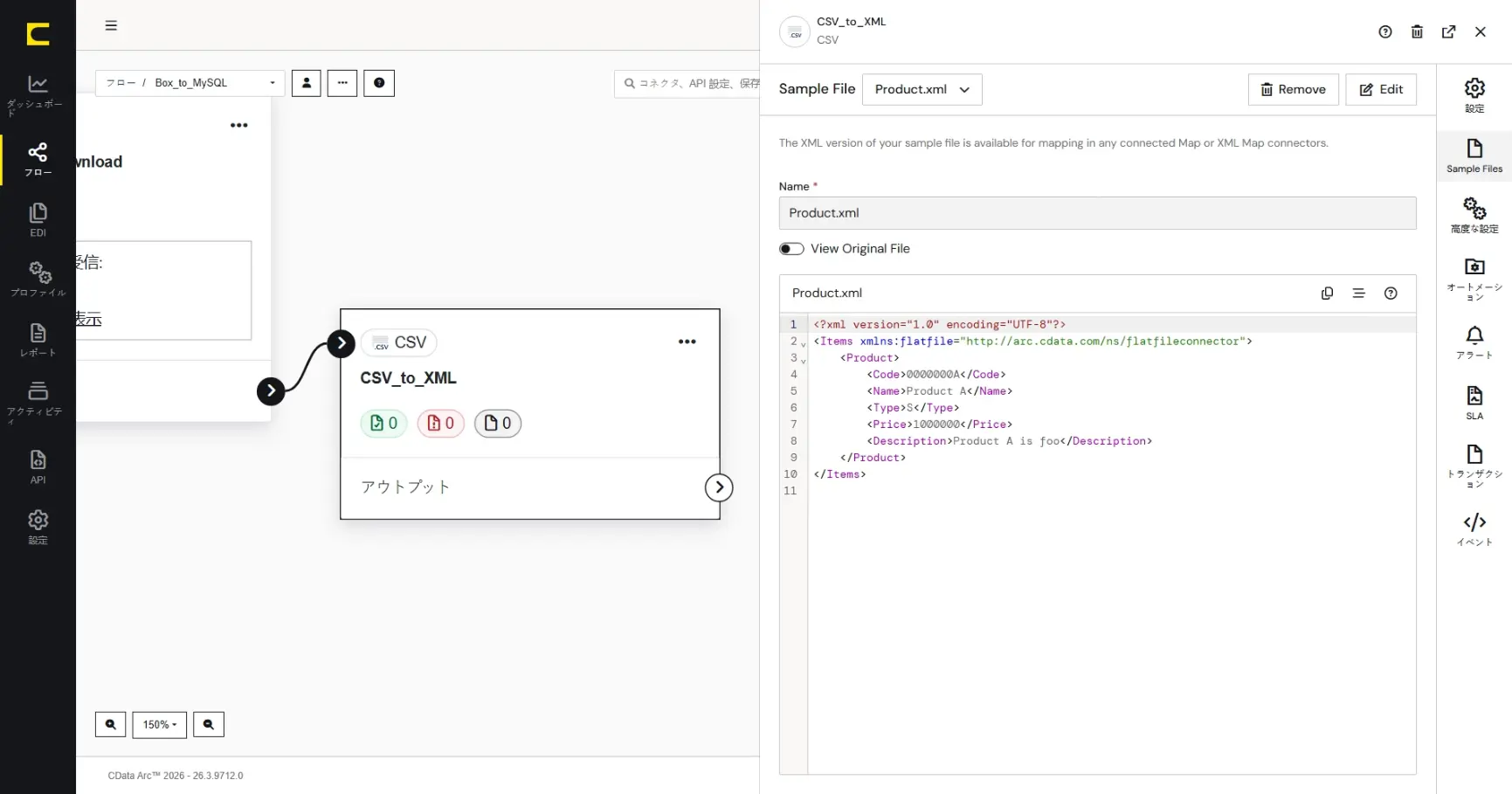Open the 設定 settings tab in panel
Screen dimensions: 1512x794
coord(1474,95)
